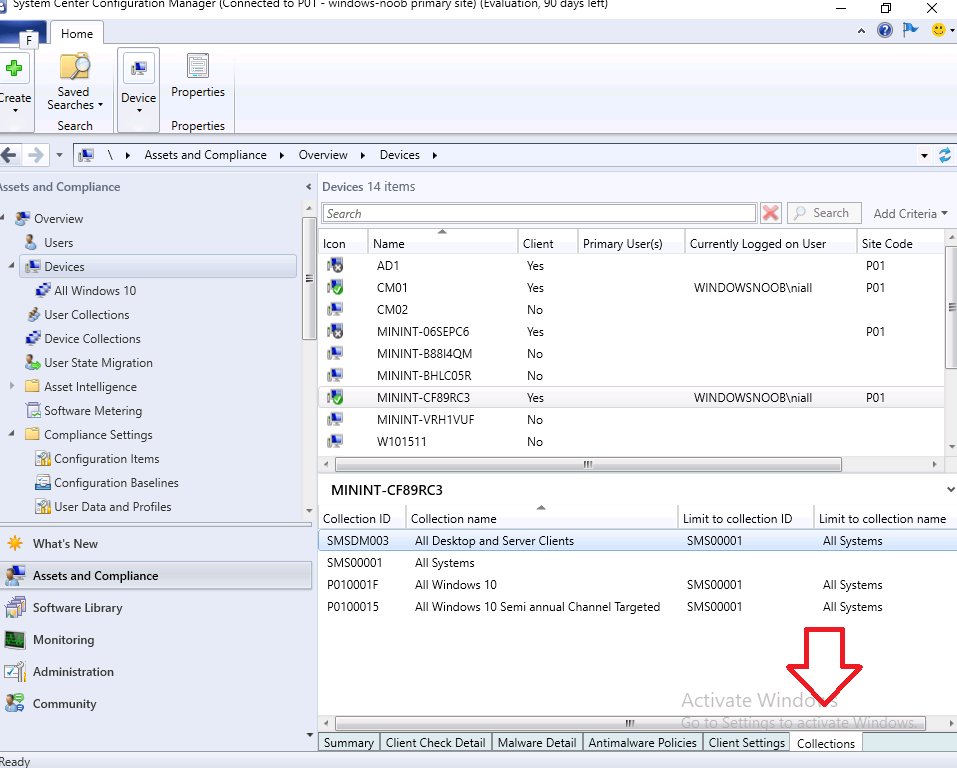957x768 pixels.
Task: Select All Windows 10 tree item
Action: pos(95,291)
